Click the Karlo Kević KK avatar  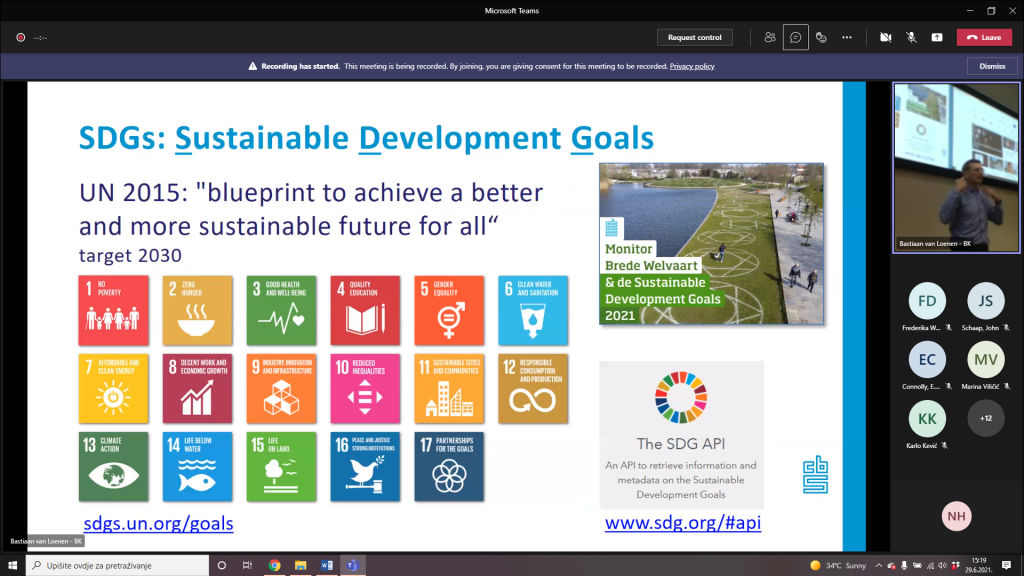(927, 418)
